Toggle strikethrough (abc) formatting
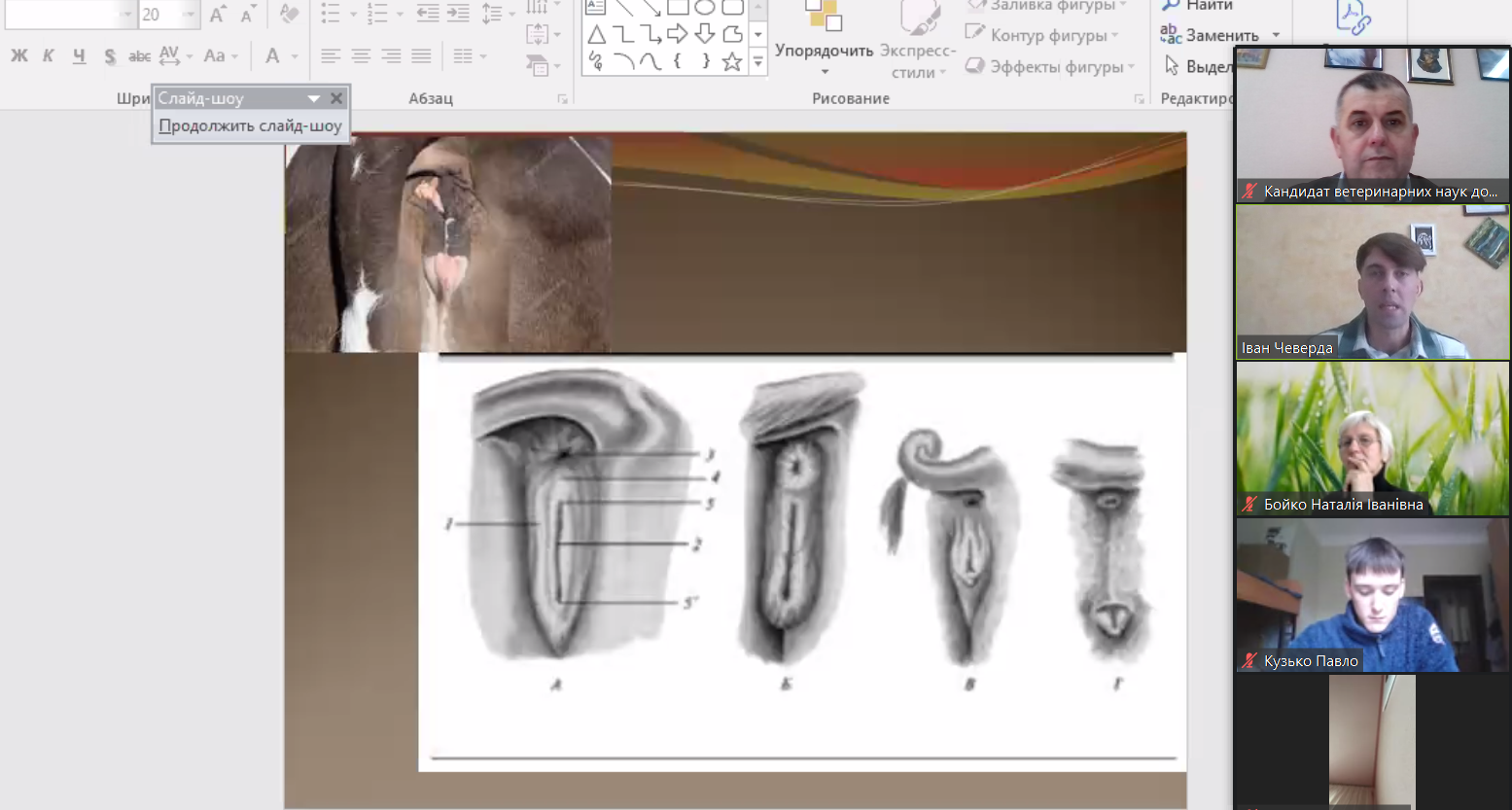The height and width of the screenshot is (810, 1512). [139, 56]
